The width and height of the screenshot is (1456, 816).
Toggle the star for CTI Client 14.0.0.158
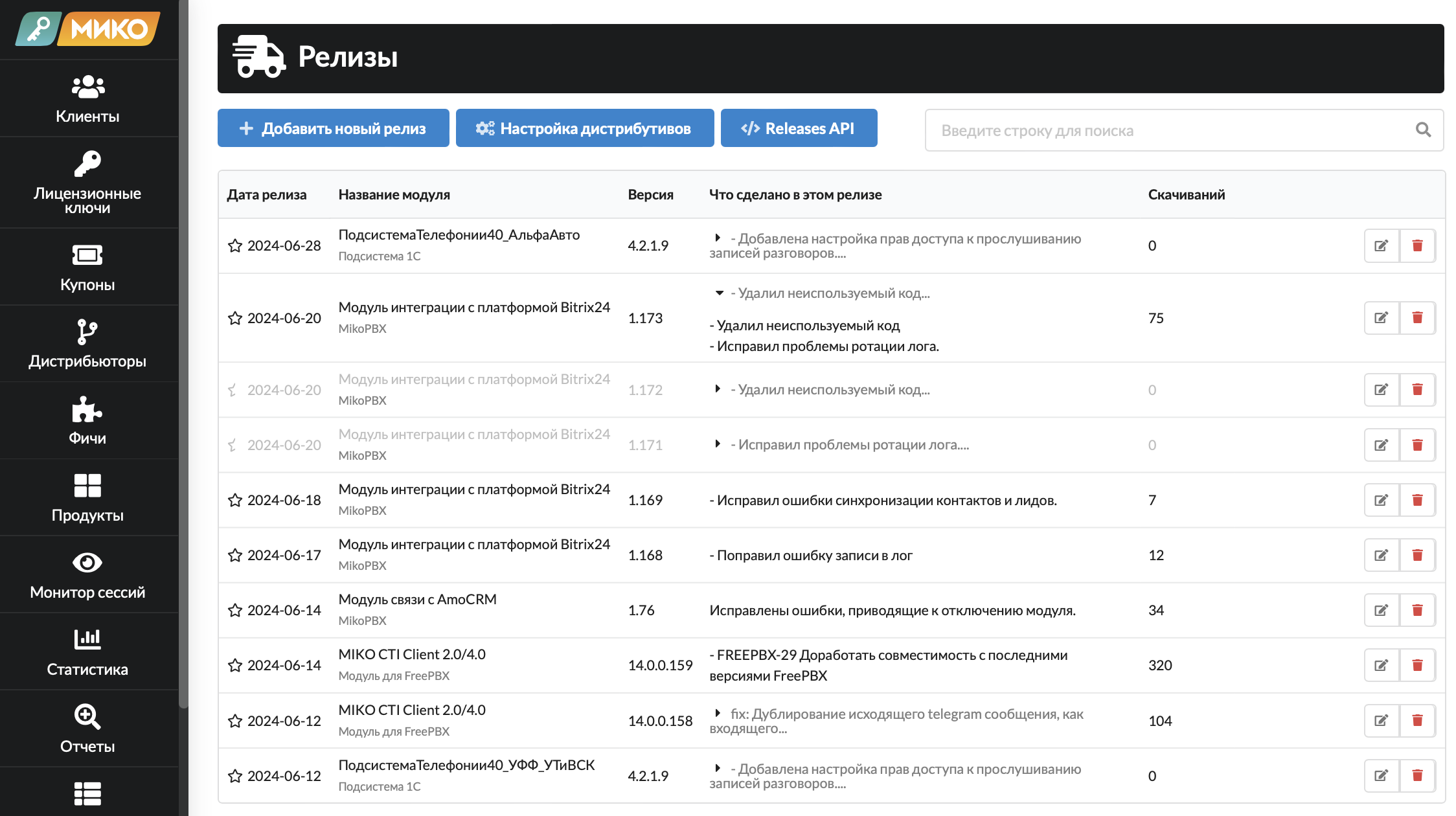point(235,721)
